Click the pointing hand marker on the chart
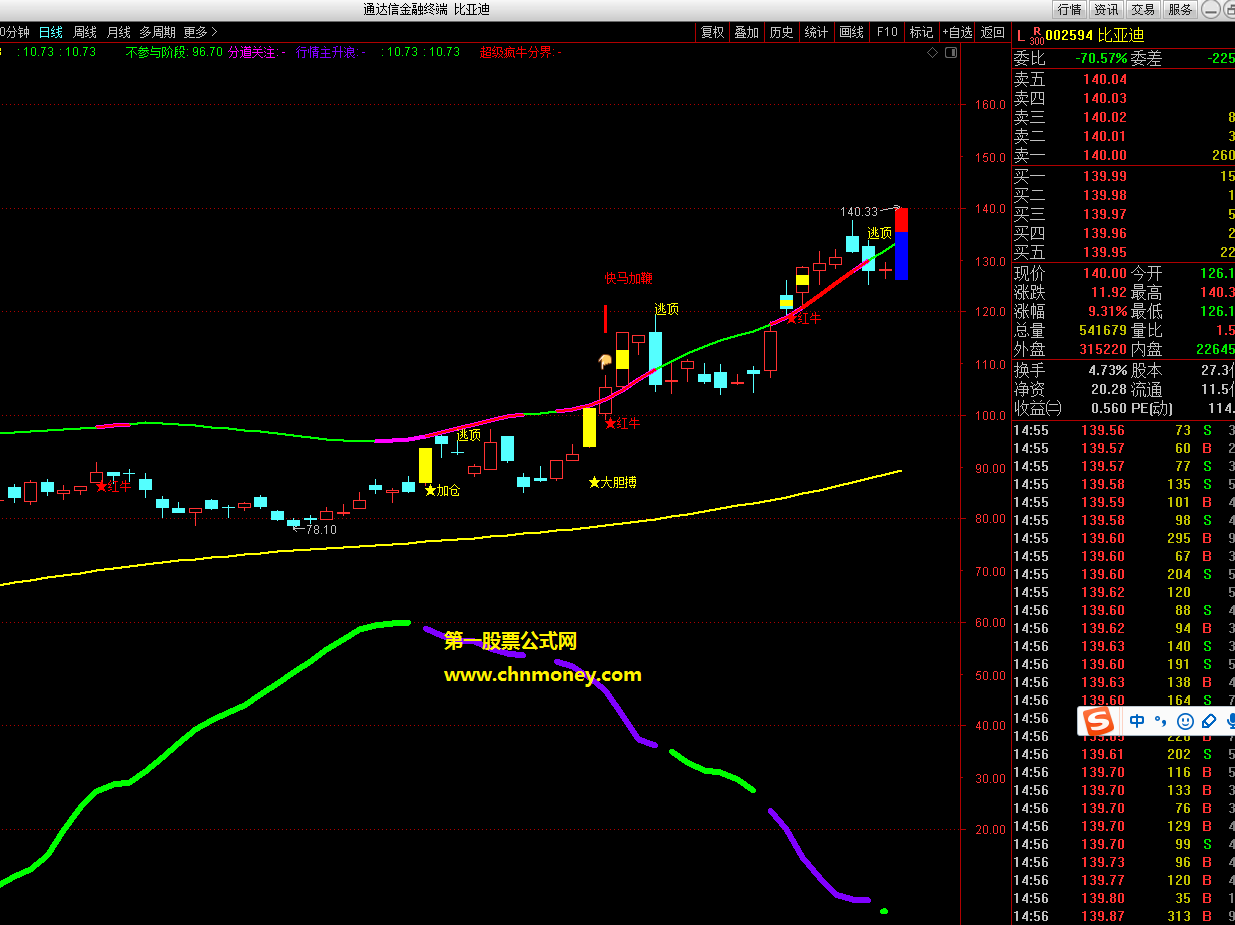1235x925 pixels. (x=605, y=361)
